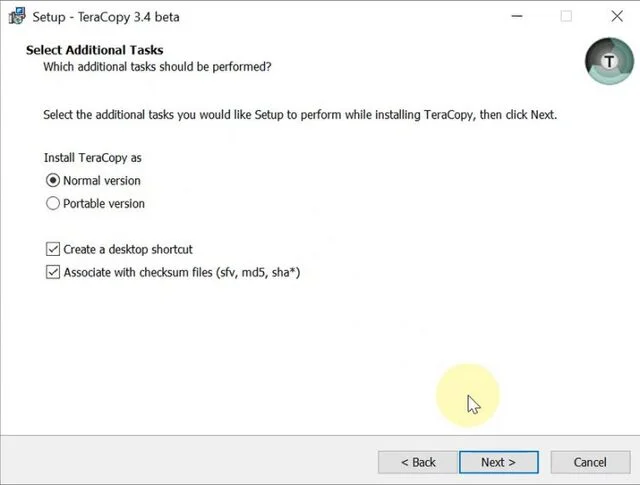This screenshot has width=640, height=485.
Task: Close the TeraCopy setup window
Action: click(x=617, y=17)
